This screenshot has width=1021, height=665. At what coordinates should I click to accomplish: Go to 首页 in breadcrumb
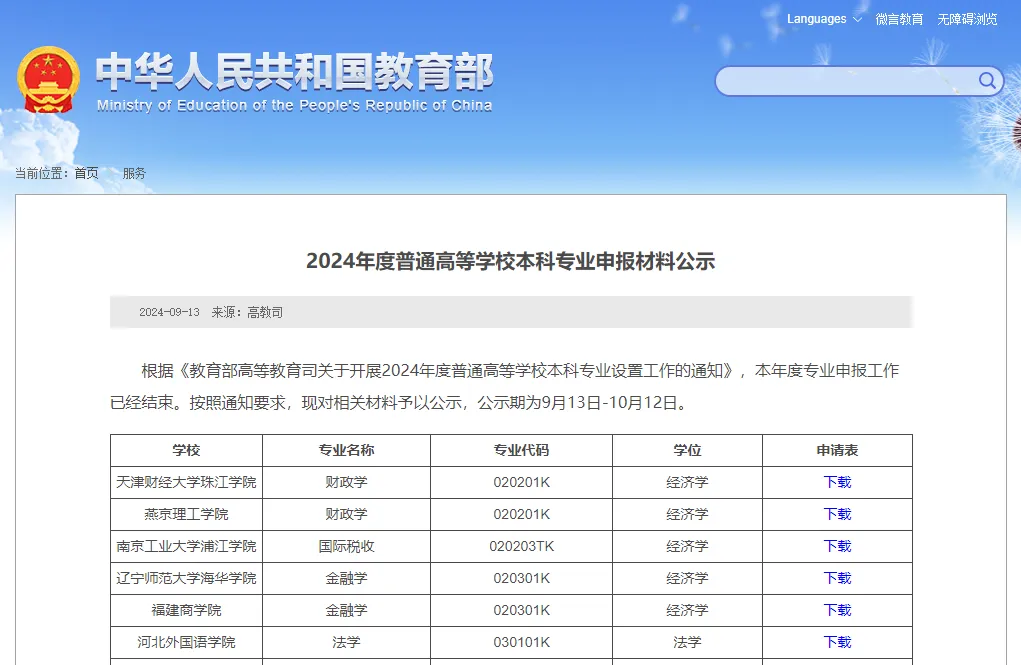[x=86, y=173]
